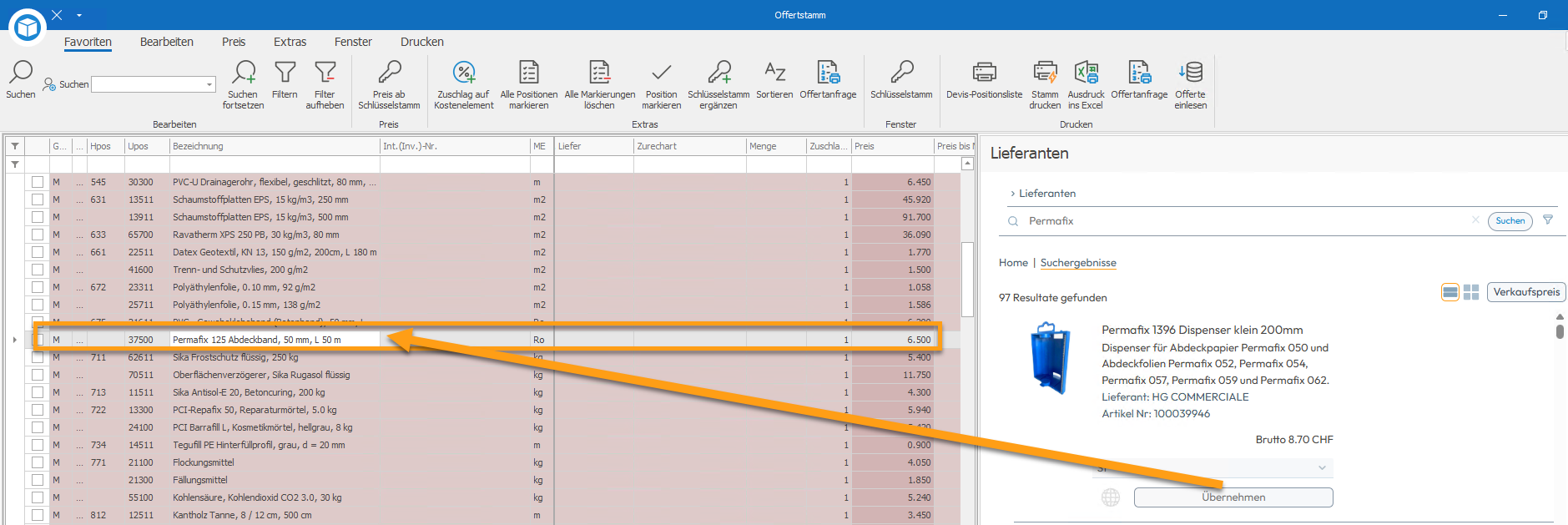Viewport: 1568px width, 525px height.
Task: Clear the Permafix search text
Action: tap(1475, 220)
